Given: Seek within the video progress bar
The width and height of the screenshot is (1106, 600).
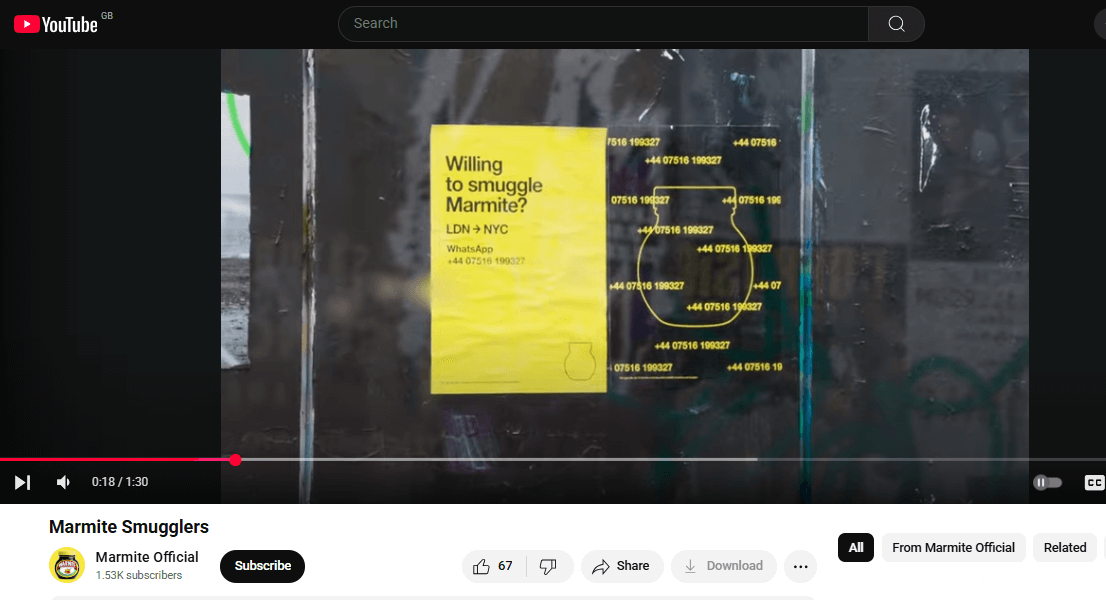Looking at the screenshot, I should pos(553,460).
